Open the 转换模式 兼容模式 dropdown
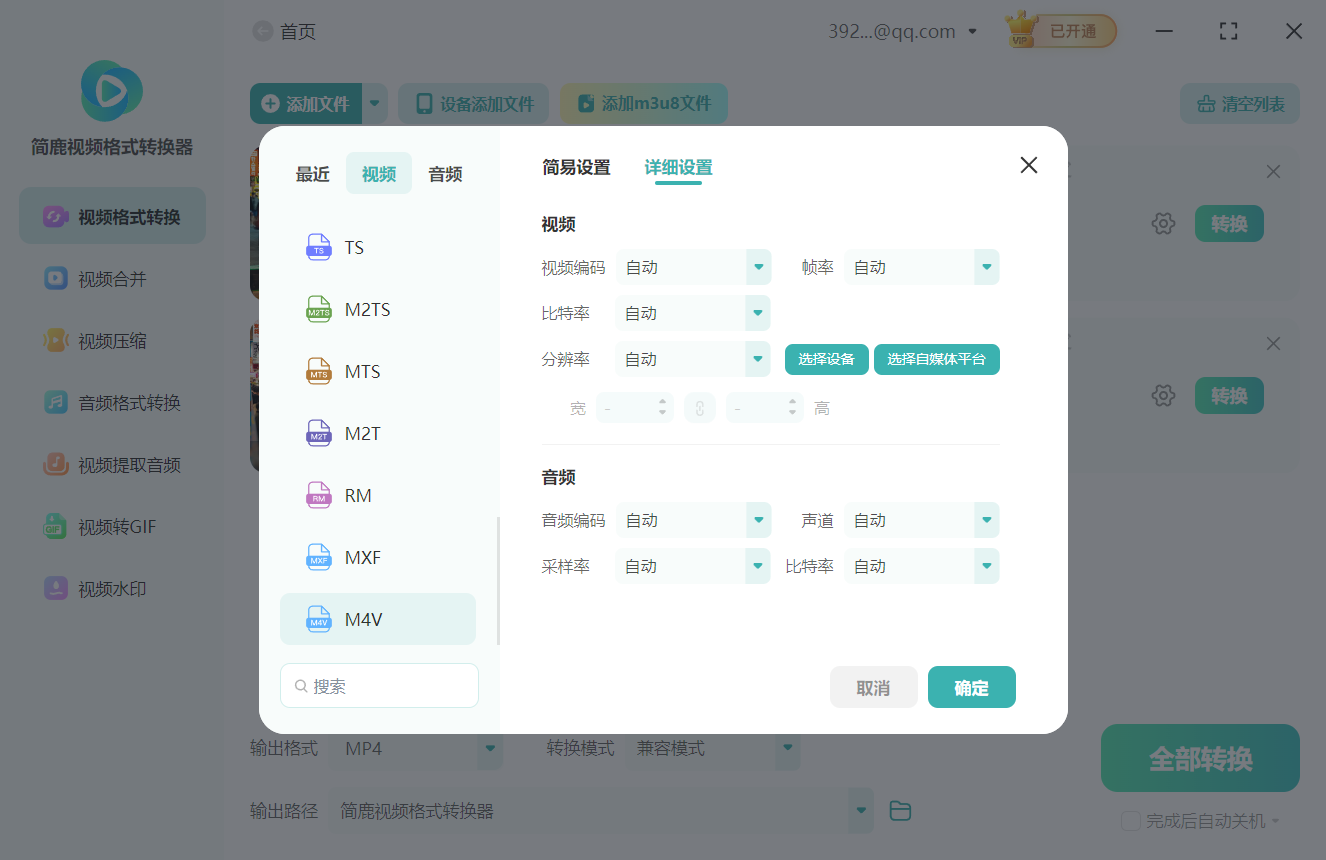 787,748
